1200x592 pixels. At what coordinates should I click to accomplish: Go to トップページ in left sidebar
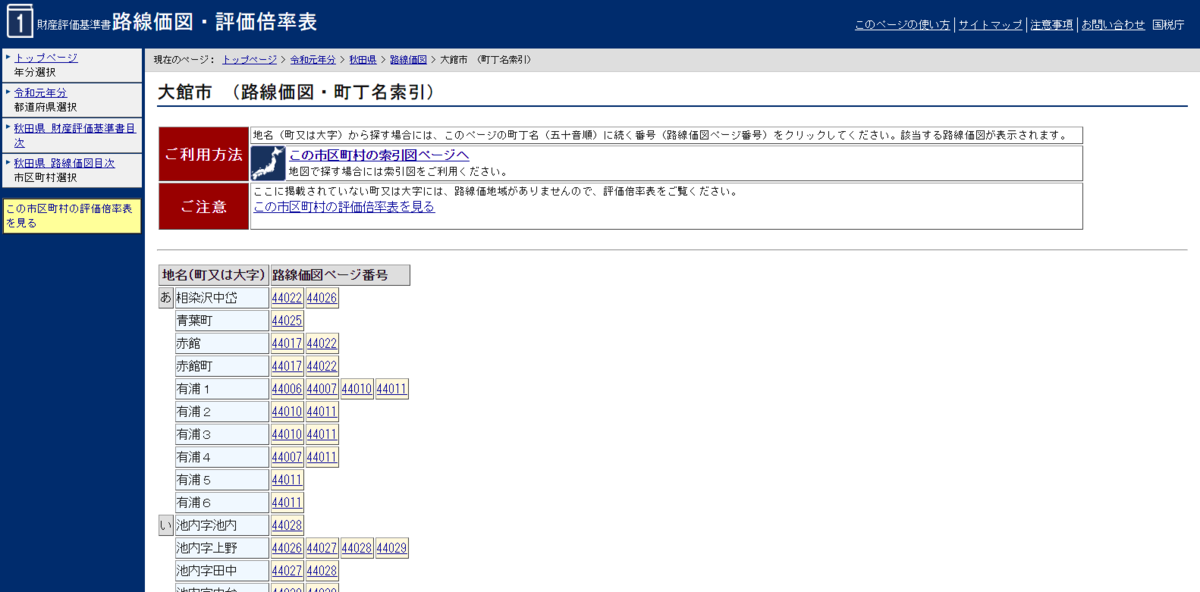click(x=46, y=58)
